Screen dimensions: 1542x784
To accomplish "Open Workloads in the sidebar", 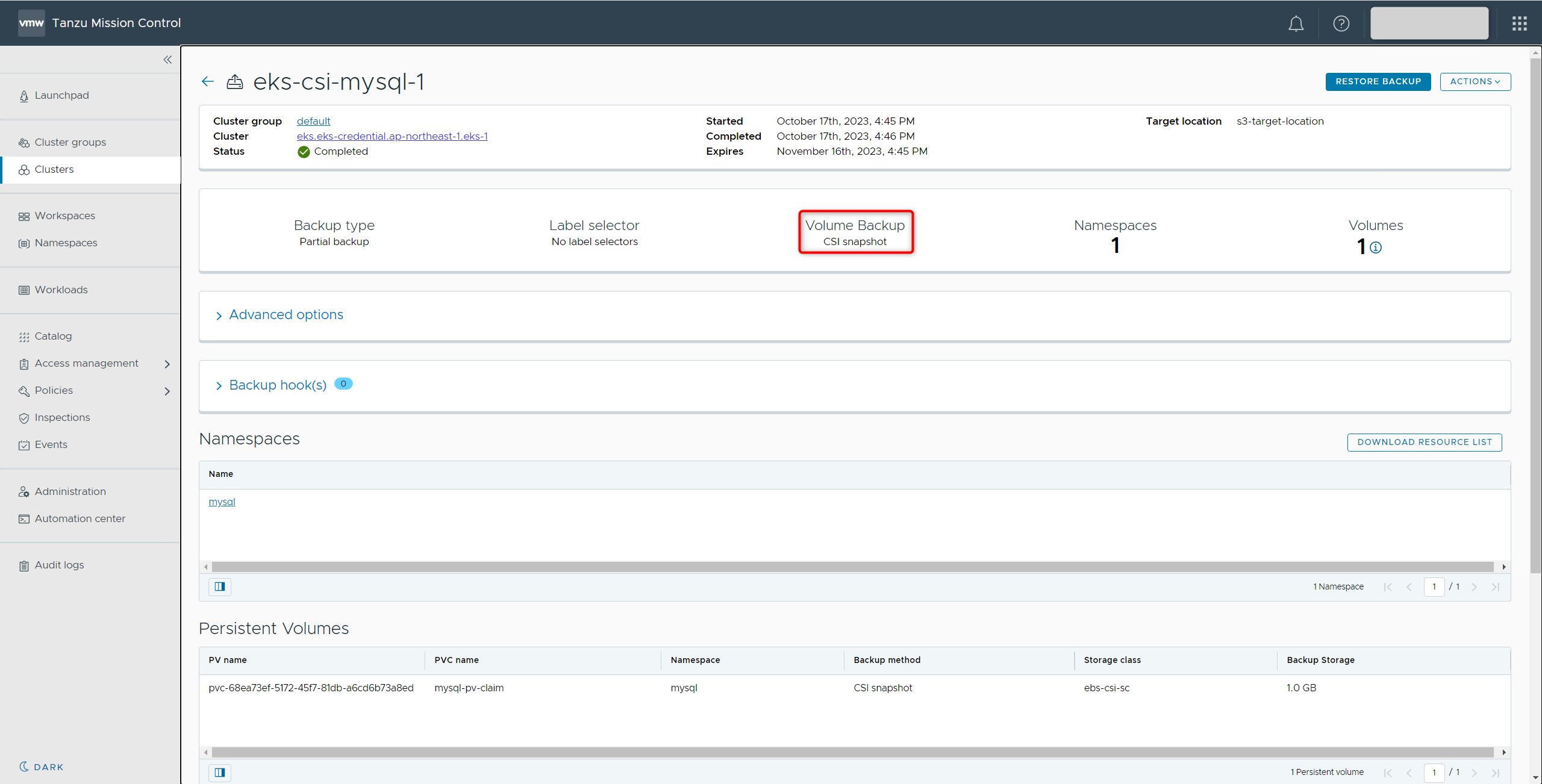I will click(x=61, y=290).
